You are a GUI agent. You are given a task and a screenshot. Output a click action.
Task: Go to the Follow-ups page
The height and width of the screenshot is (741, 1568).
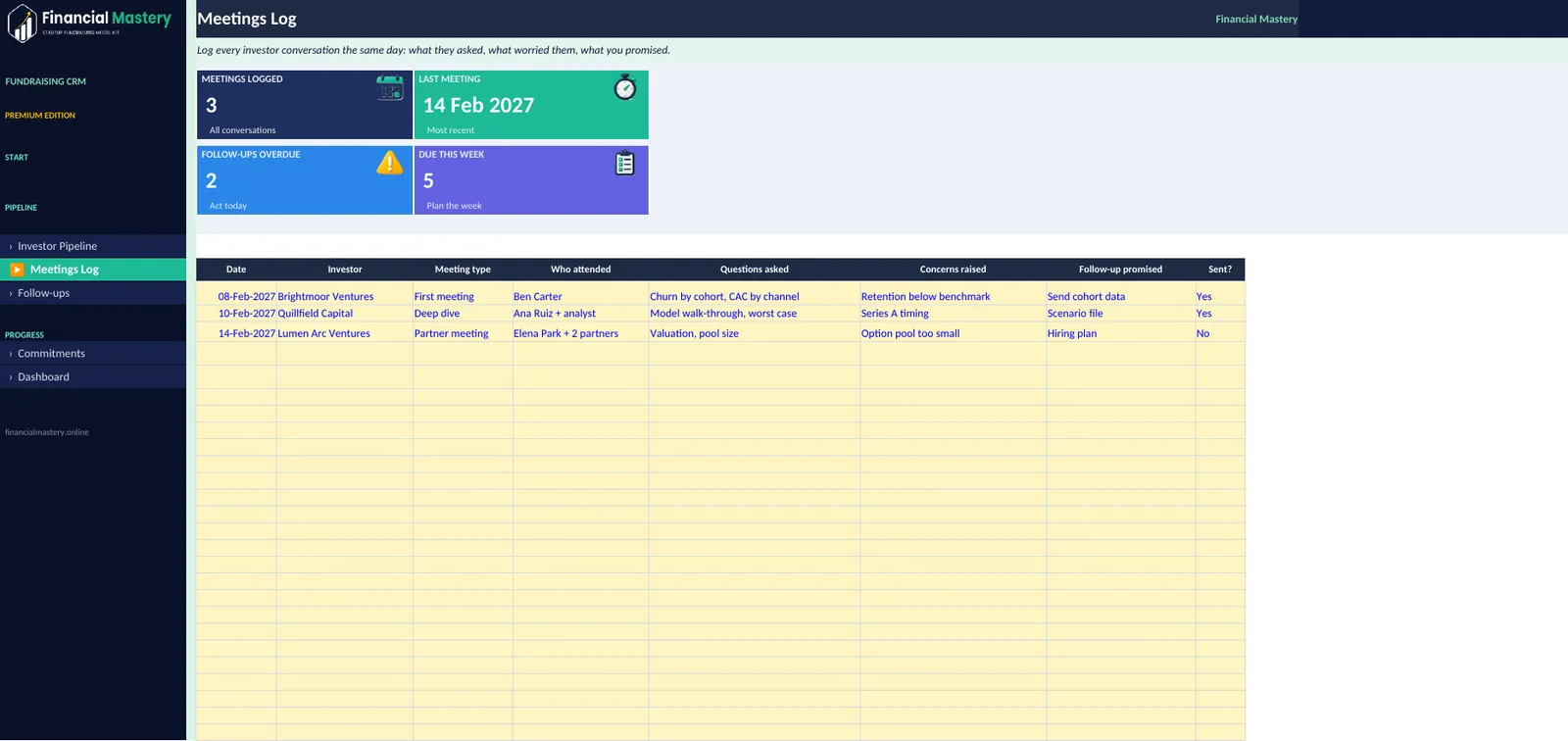coord(93,293)
